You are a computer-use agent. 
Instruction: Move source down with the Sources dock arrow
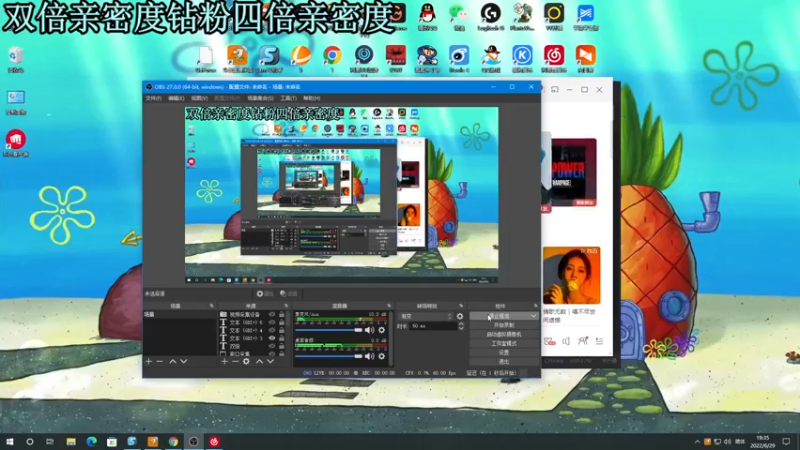click(270, 361)
